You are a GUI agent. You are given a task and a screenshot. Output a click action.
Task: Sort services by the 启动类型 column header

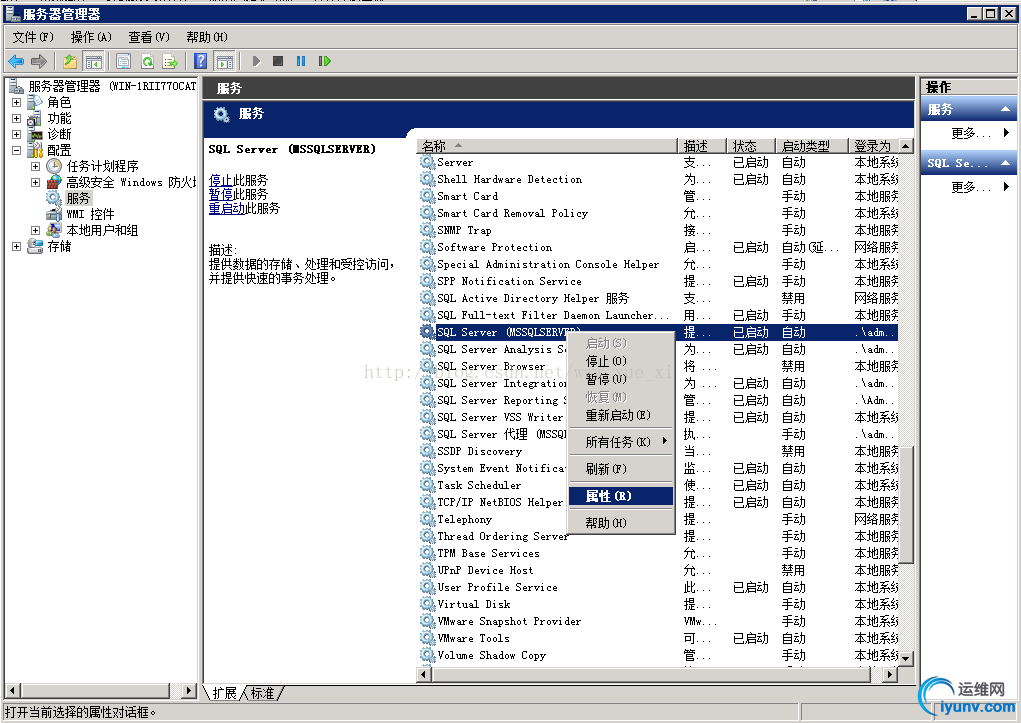click(812, 146)
